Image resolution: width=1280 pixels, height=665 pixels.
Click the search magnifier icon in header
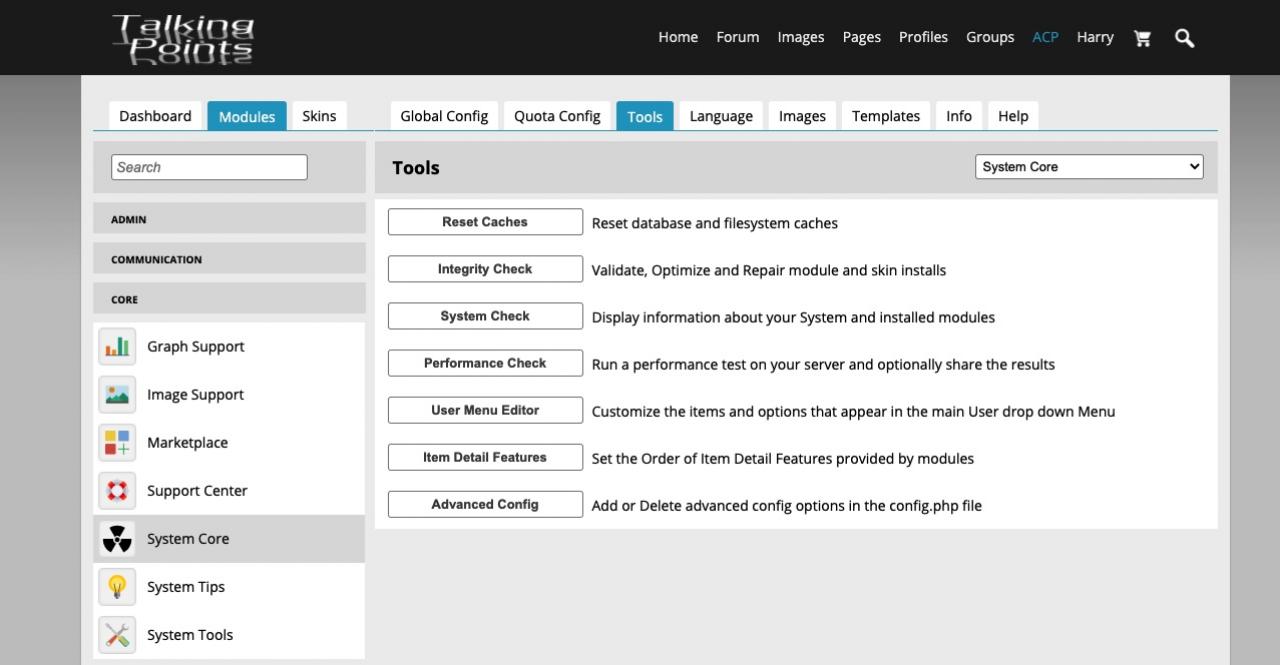point(1185,38)
